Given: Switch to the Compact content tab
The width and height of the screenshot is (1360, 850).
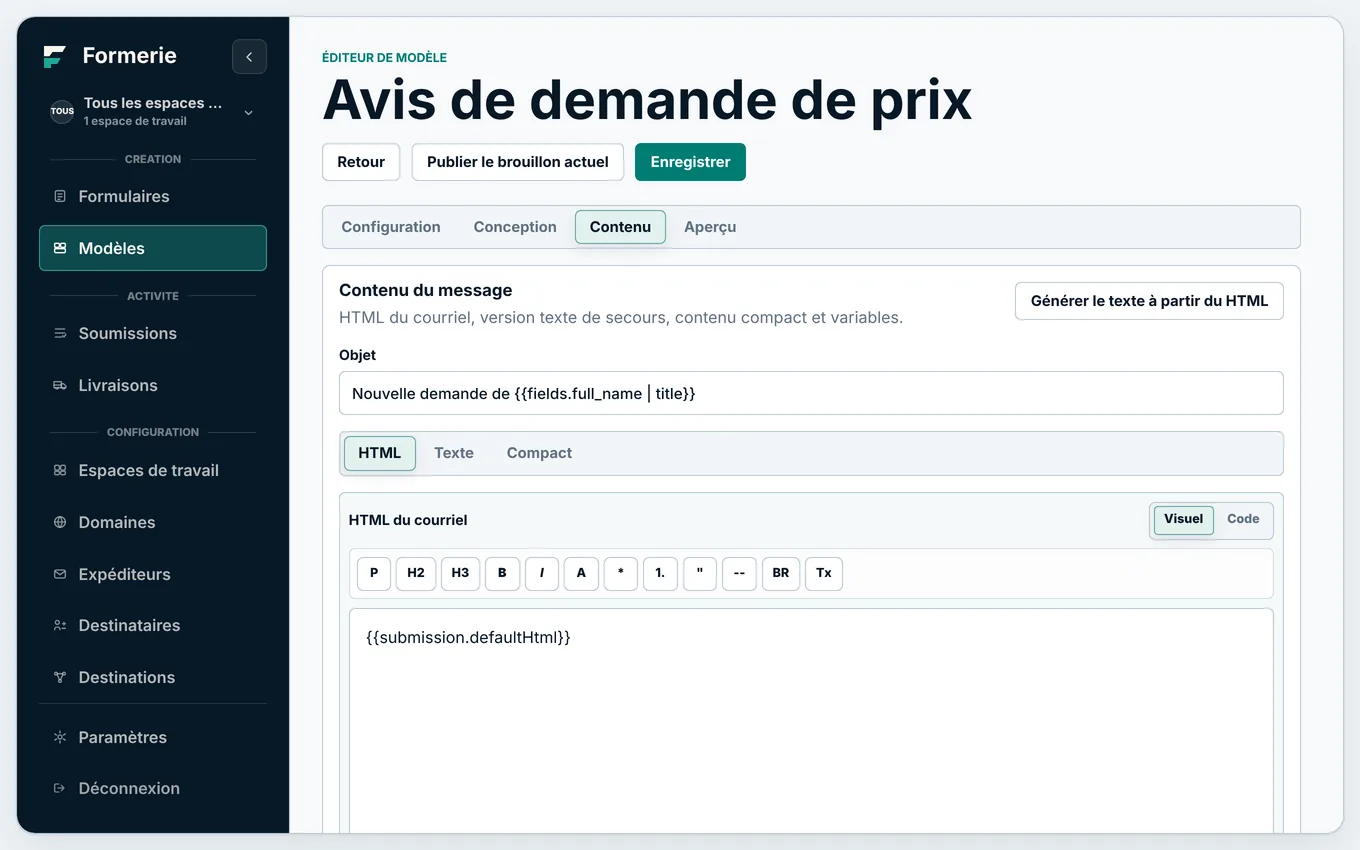Looking at the screenshot, I should pos(539,453).
